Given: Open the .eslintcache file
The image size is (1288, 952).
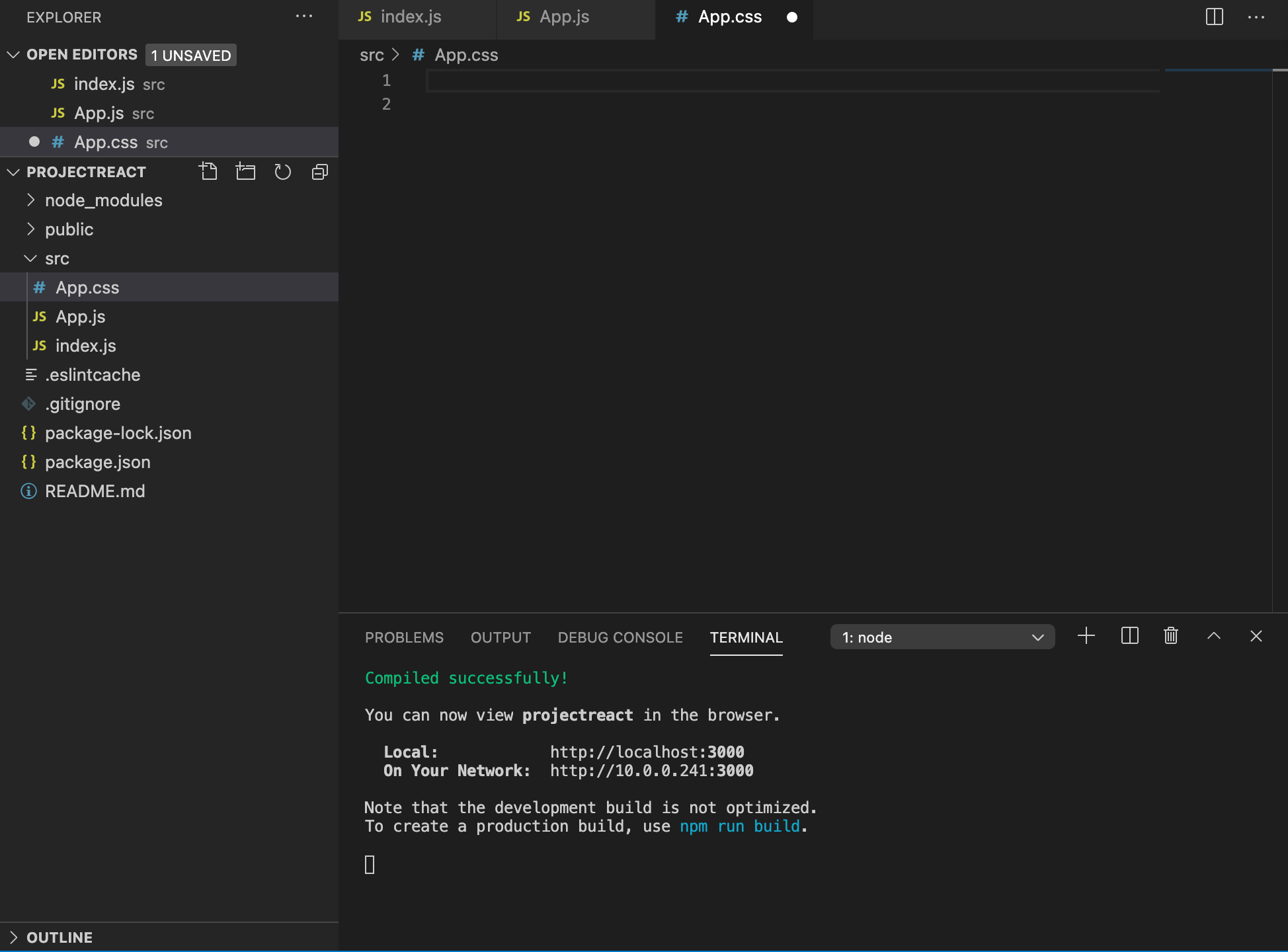Looking at the screenshot, I should coord(169,375).
